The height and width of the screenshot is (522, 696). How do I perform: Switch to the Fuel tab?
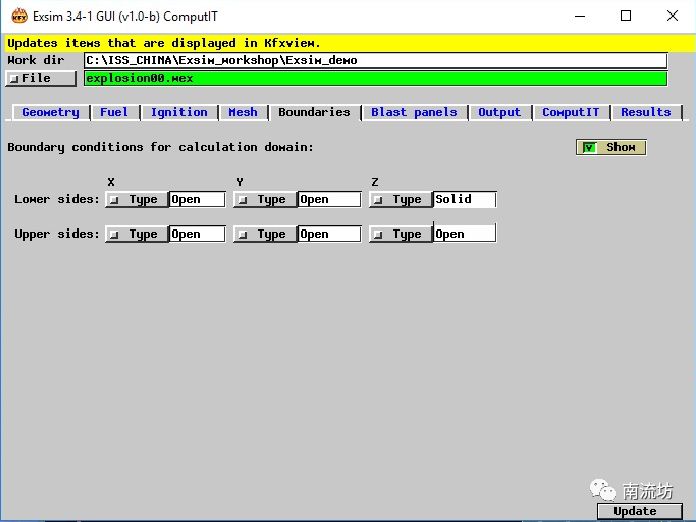click(114, 112)
